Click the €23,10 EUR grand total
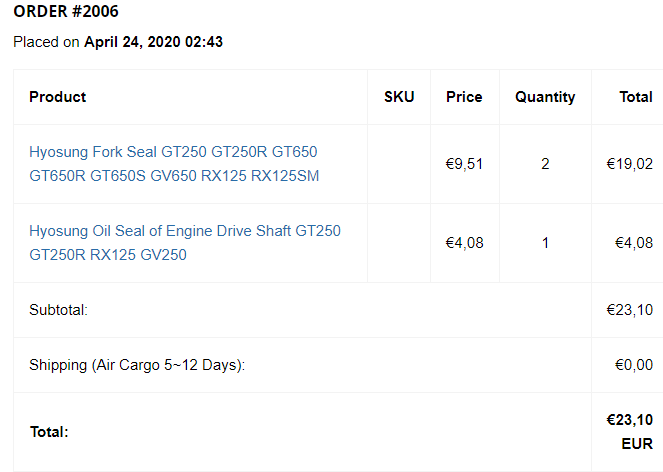 point(630,431)
